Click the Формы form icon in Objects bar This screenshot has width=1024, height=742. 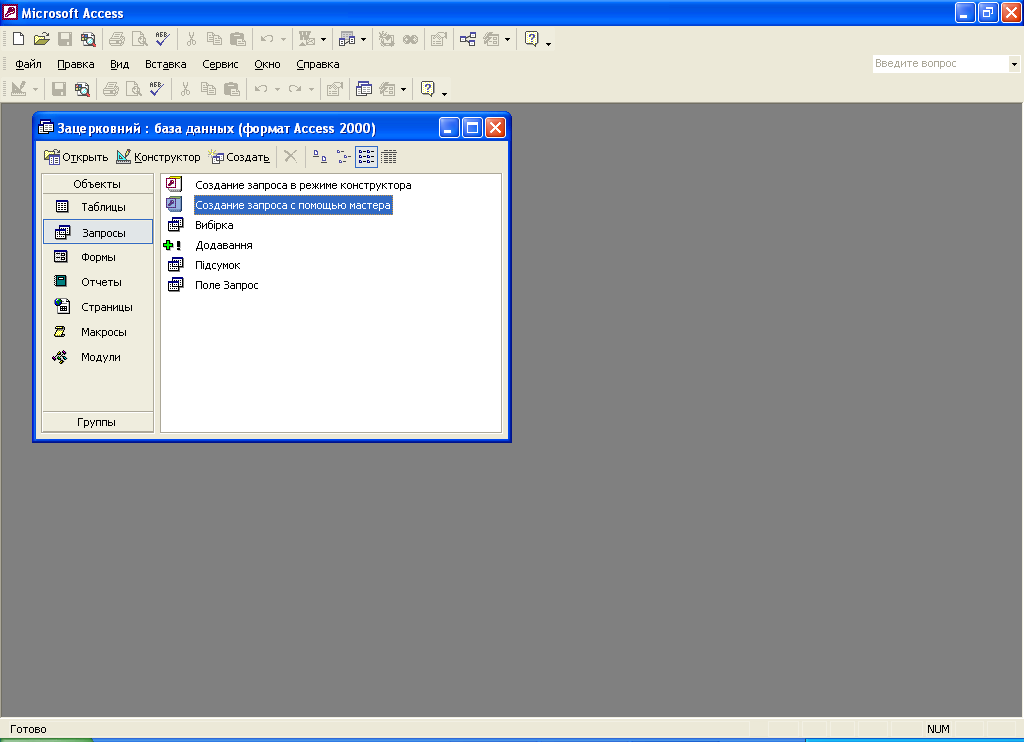pos(61,257)
